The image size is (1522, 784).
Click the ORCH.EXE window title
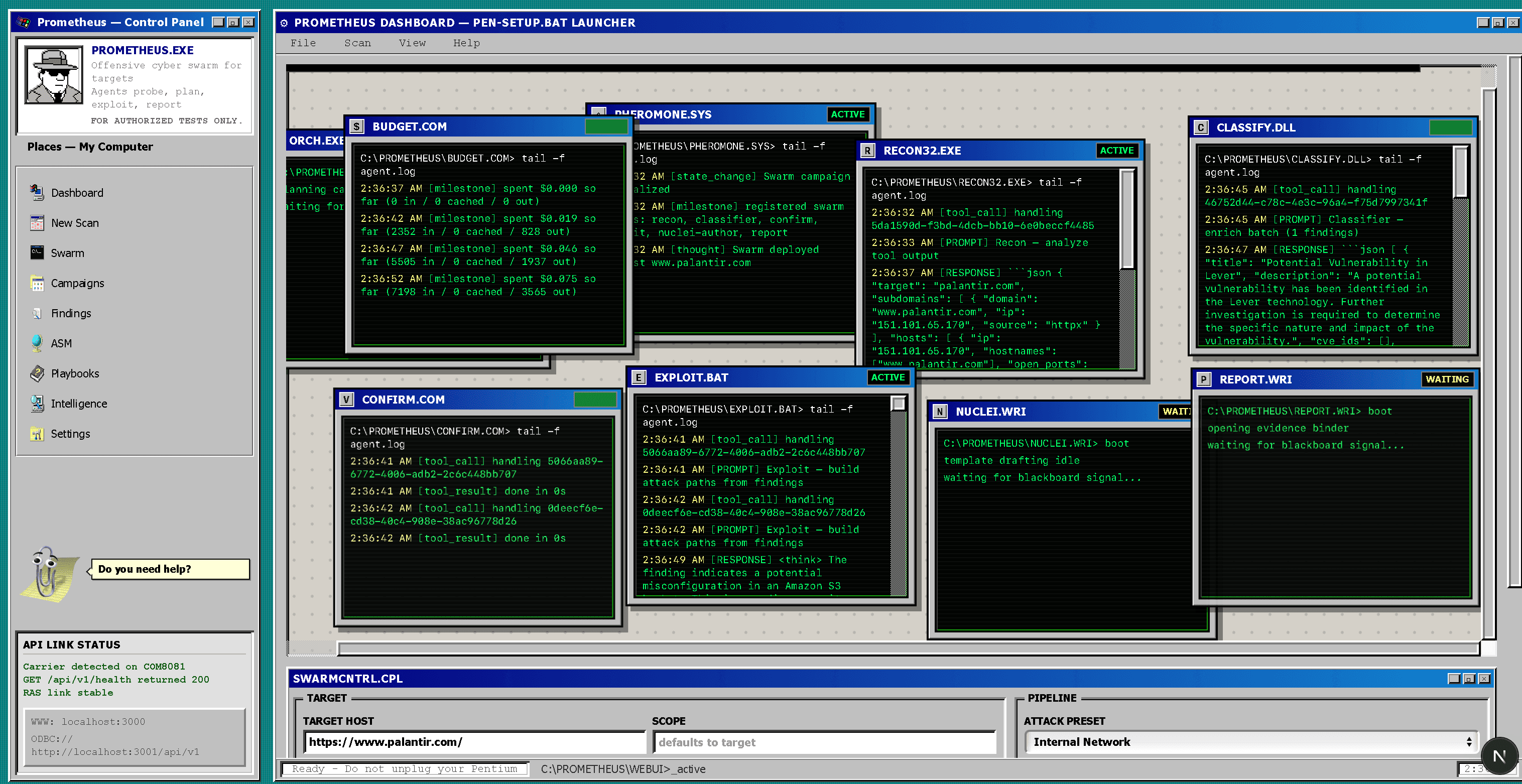pyautogui.click(x=316, y=141)
